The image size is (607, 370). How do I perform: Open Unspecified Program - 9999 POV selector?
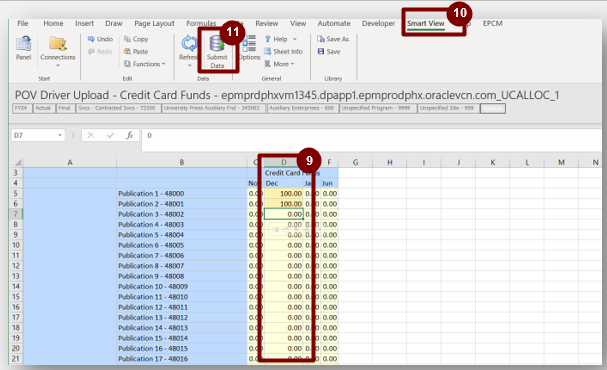[x=377, y=108]
